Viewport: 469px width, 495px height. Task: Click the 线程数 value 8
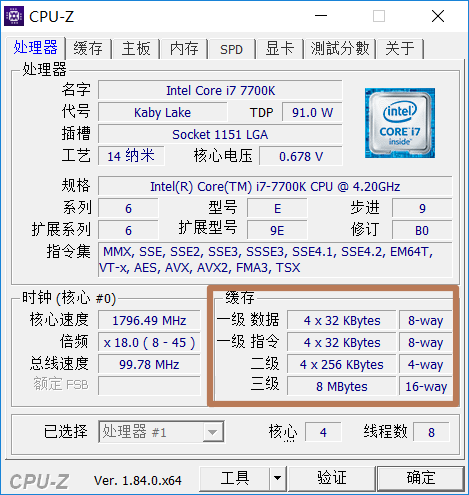pyautogui.click(x=431, y=432)
